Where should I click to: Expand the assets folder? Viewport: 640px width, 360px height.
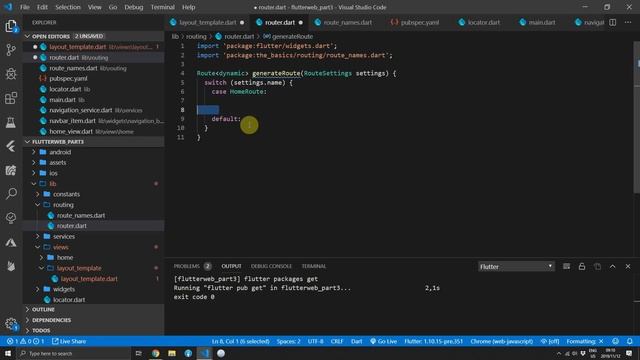93,162
